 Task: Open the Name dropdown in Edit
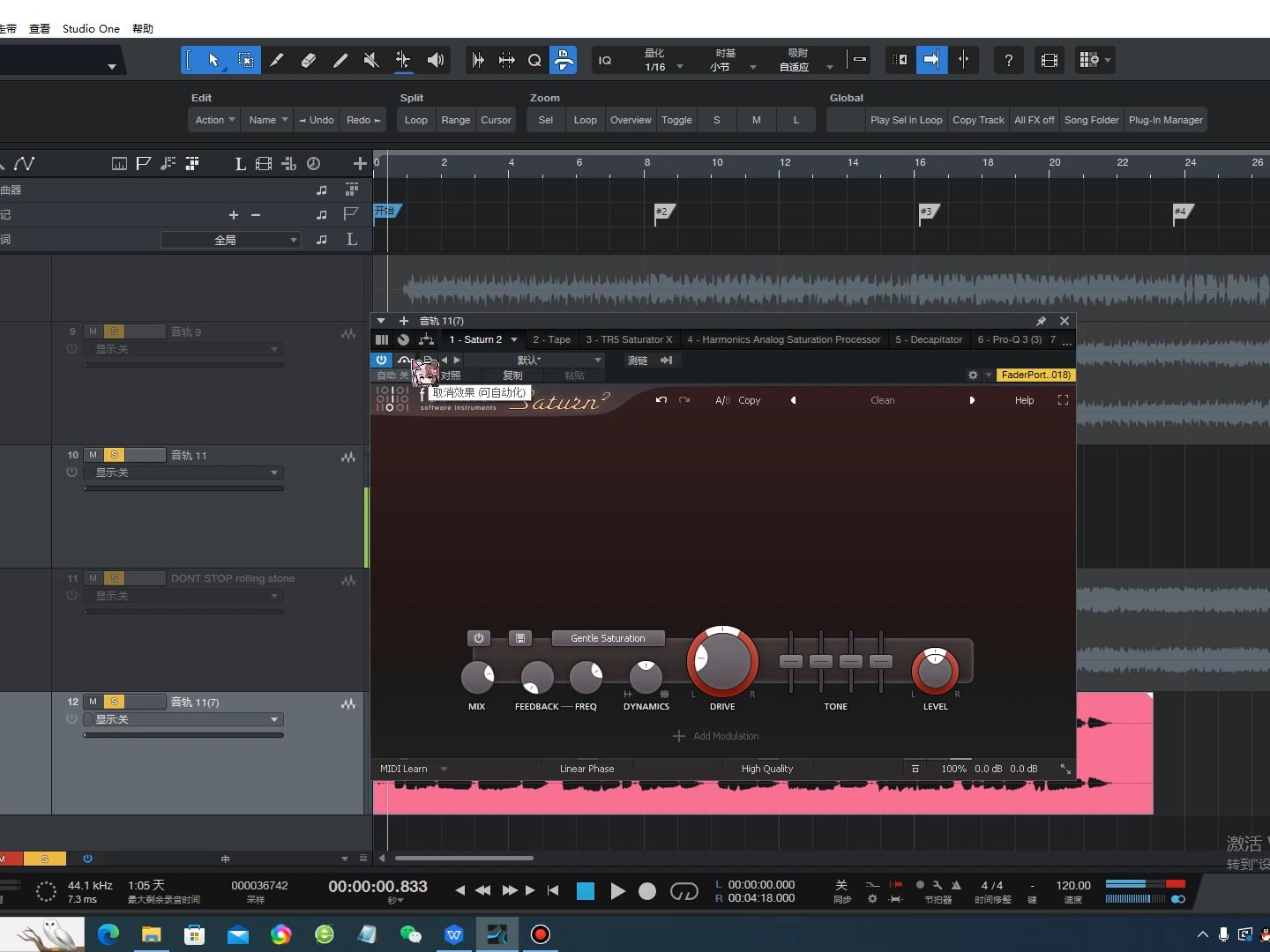267,120
